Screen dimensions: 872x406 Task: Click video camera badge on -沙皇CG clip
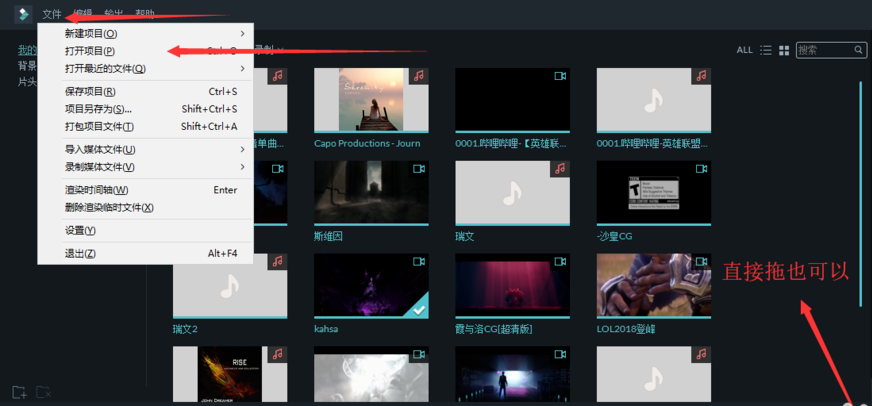click(701, 169)
